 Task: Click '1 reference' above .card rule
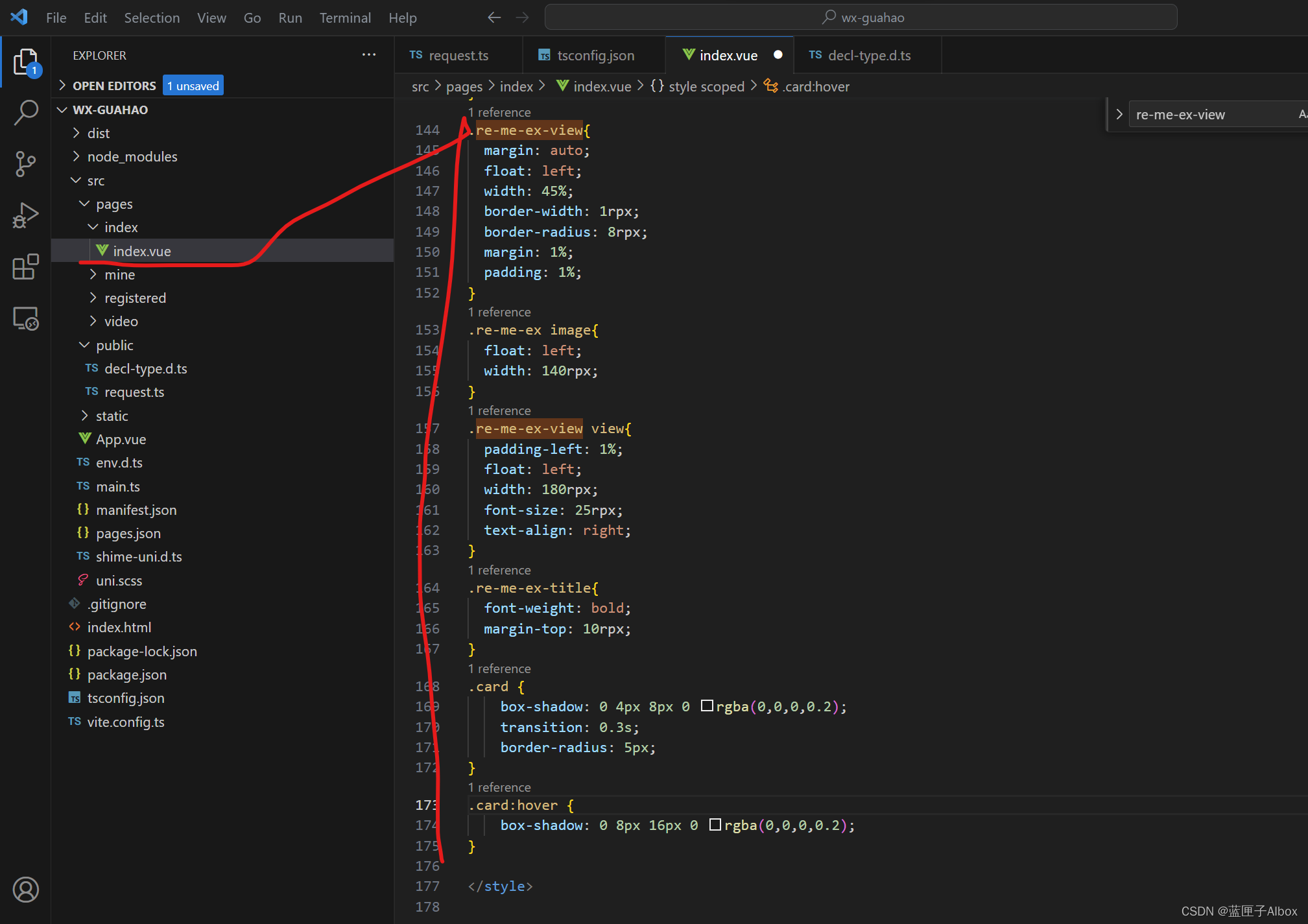pyautogui.click(x=499, y=669)
